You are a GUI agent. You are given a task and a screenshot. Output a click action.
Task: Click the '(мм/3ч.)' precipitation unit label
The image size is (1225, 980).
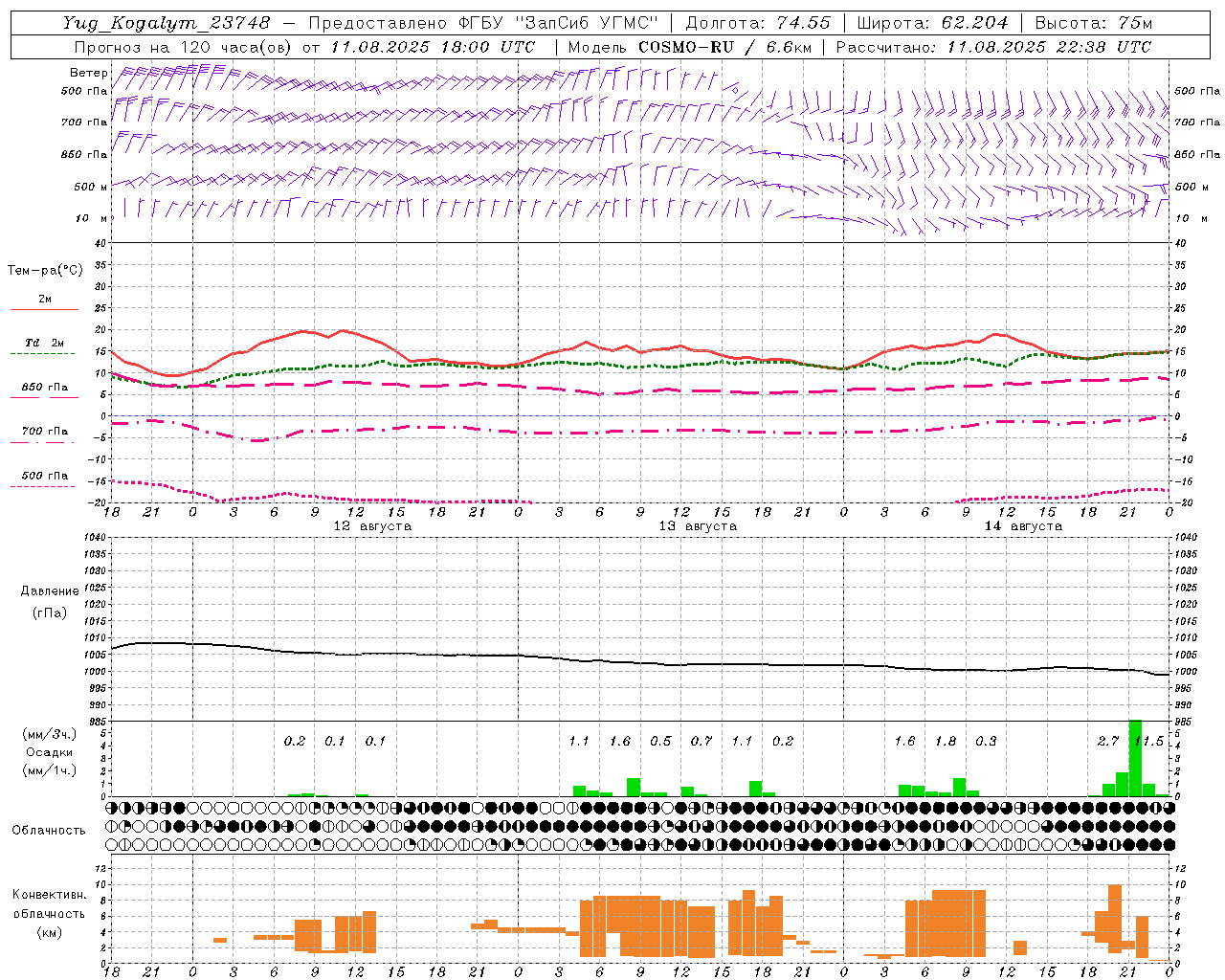50,734
